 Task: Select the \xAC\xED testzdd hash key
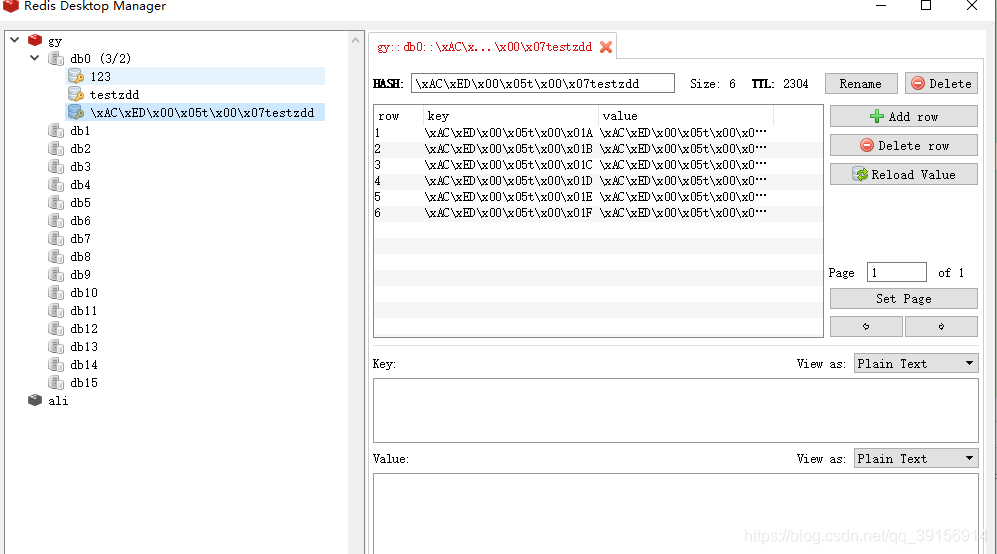[202, 113]
